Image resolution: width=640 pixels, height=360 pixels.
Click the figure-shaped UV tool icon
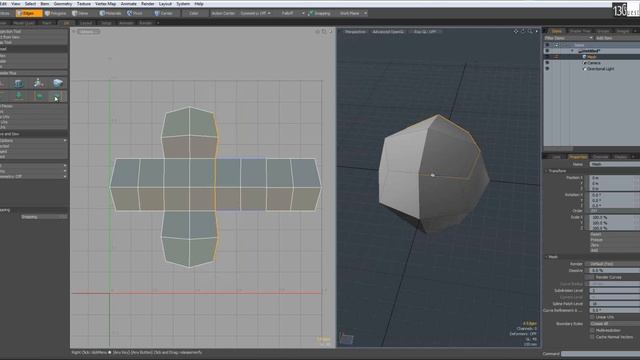point(38,83)
